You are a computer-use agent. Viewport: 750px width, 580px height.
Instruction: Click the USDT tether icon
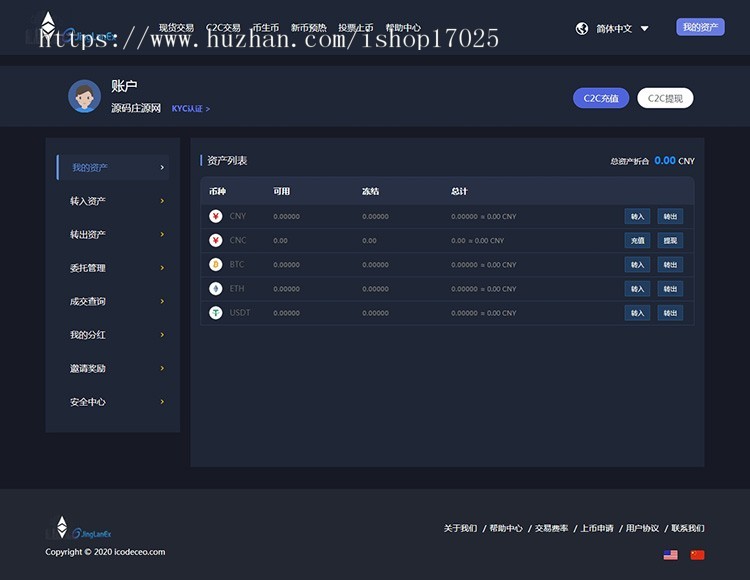216,313
